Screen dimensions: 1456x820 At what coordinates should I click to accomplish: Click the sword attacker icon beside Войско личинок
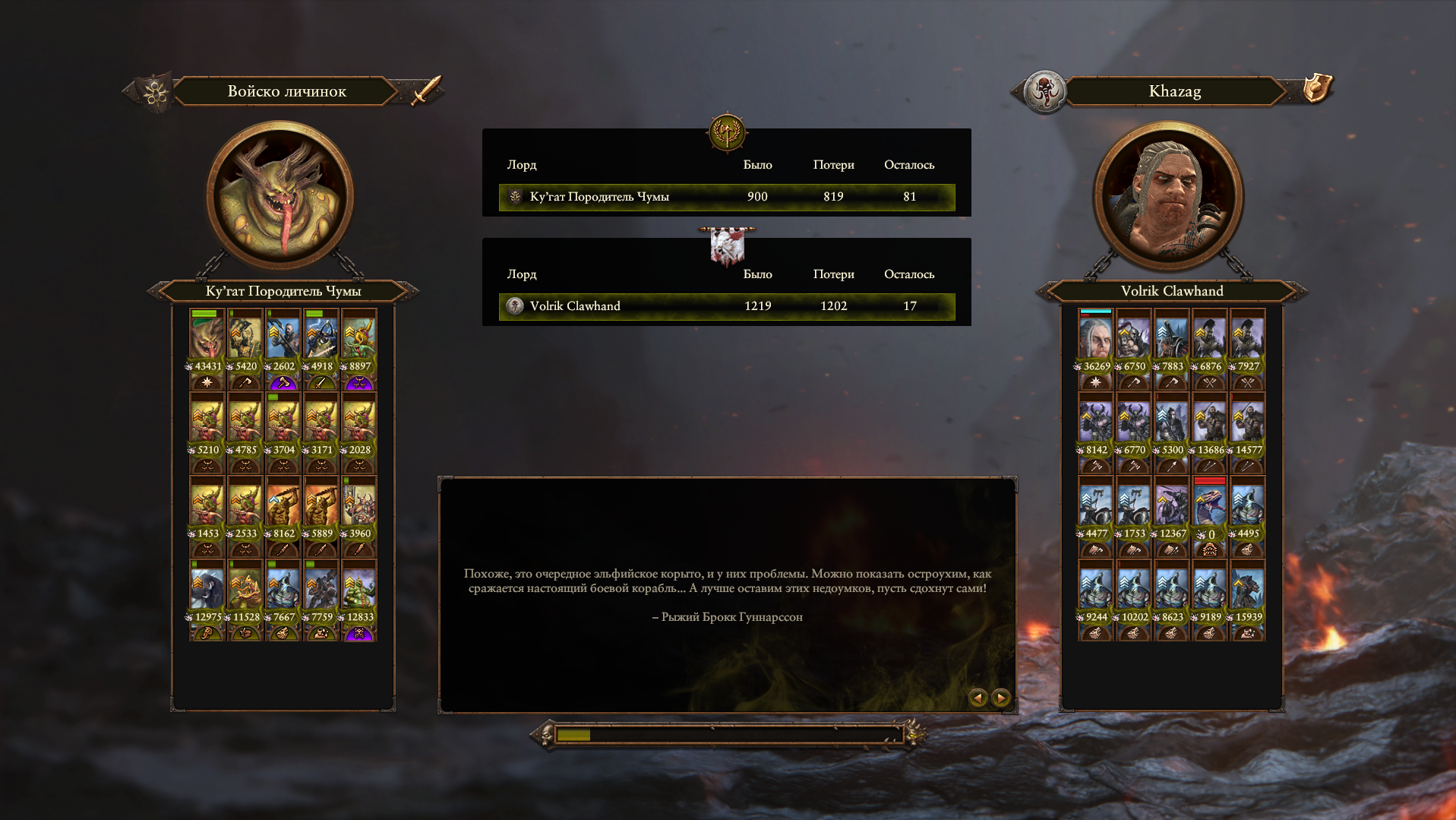click(x=426, y=91)
